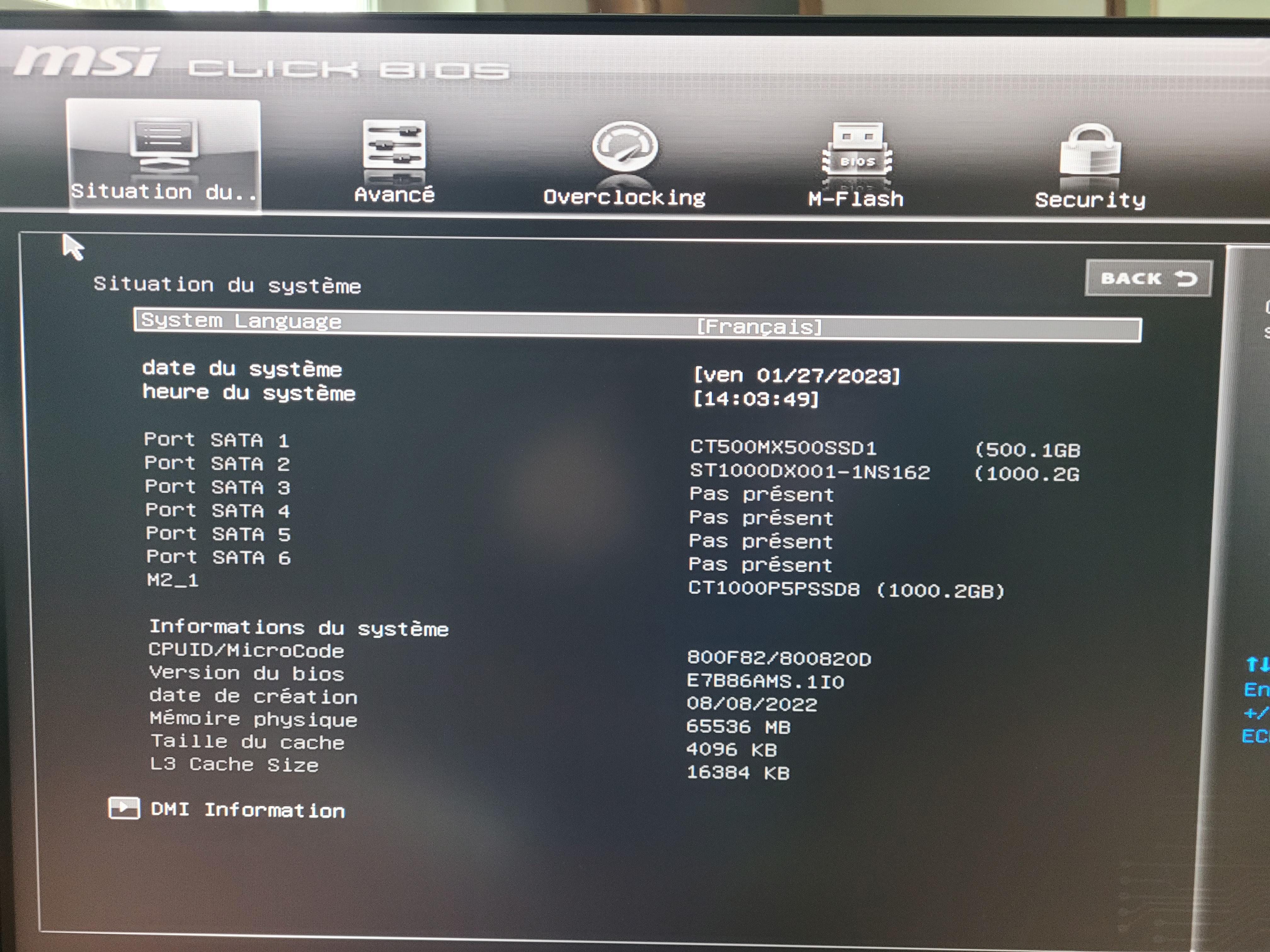Click the 65536 MB memory value

(x=738, y=727)
